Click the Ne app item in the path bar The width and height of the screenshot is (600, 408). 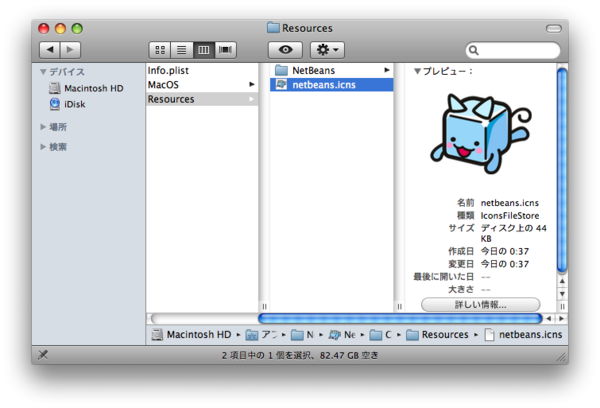pyautogui.click(x=342, y=335)
